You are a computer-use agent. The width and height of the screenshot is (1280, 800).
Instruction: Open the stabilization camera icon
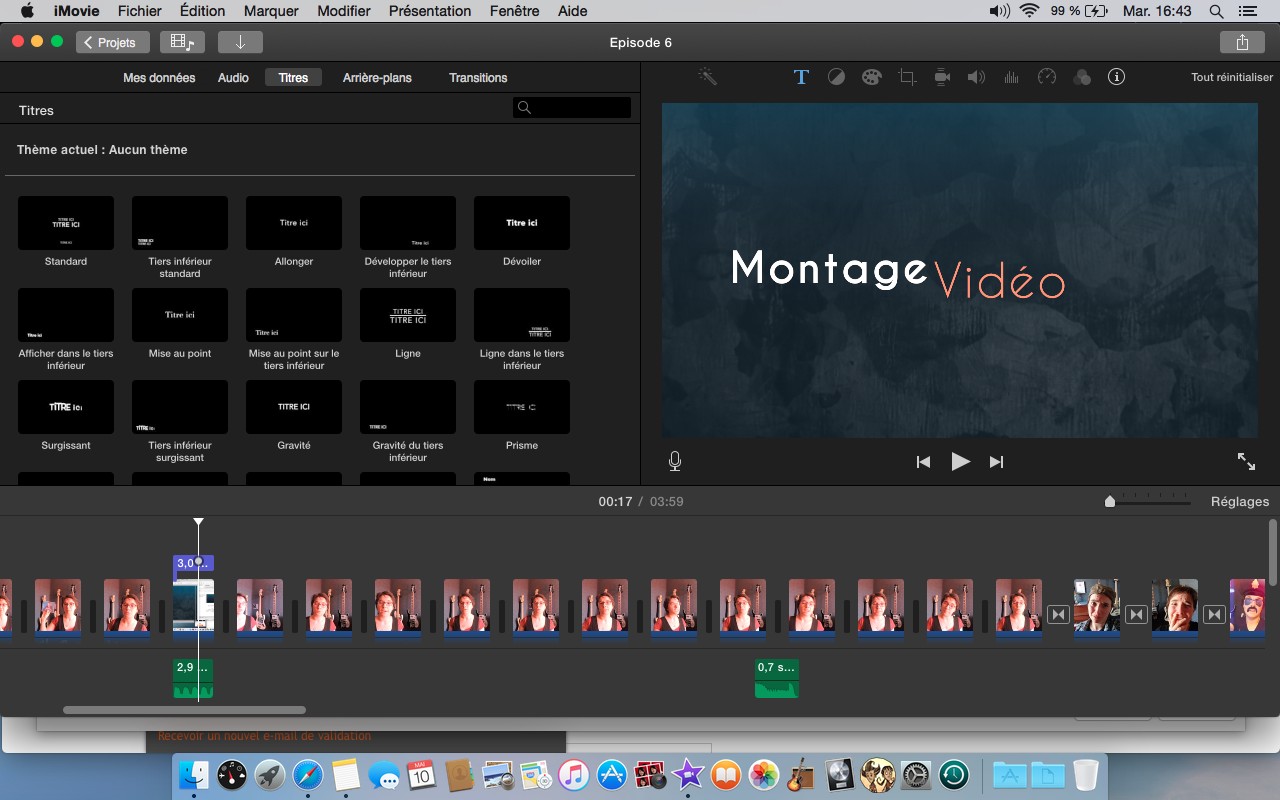(942, 77)
